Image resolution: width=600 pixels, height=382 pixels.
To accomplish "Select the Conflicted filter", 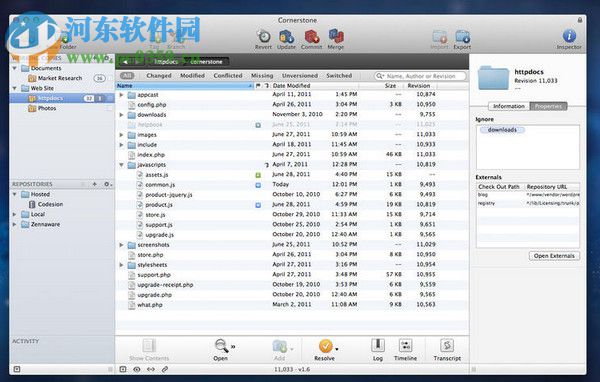I will pyautogui.click(x=228, y=76).
